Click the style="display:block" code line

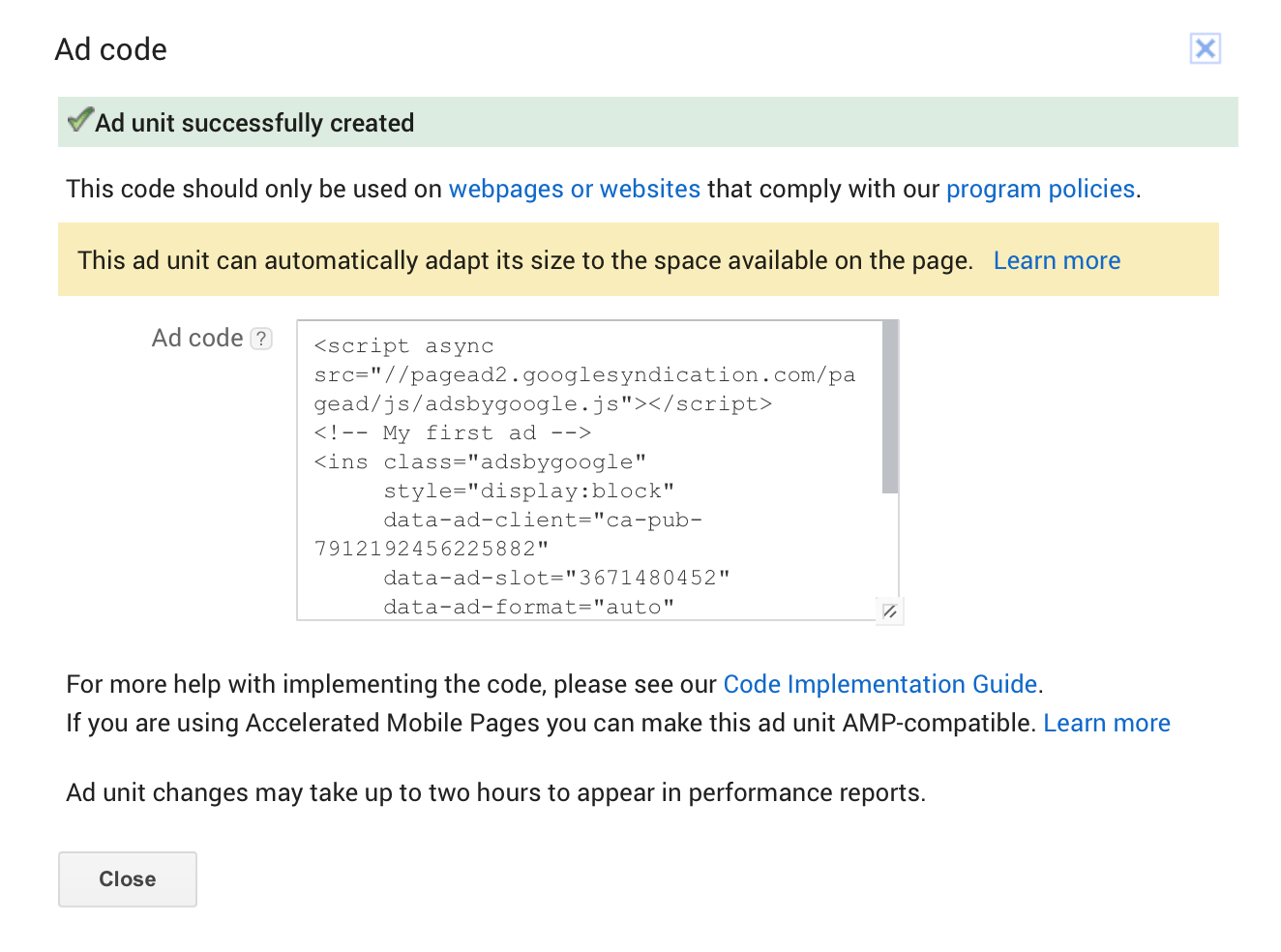click(528, 491)
